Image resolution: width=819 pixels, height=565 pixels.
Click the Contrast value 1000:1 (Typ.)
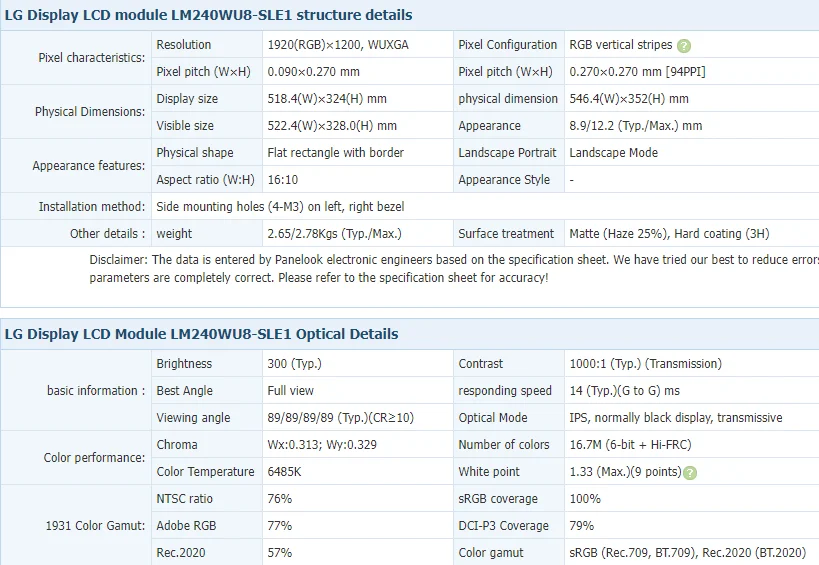pyautogui.click(x=646, y=364)
